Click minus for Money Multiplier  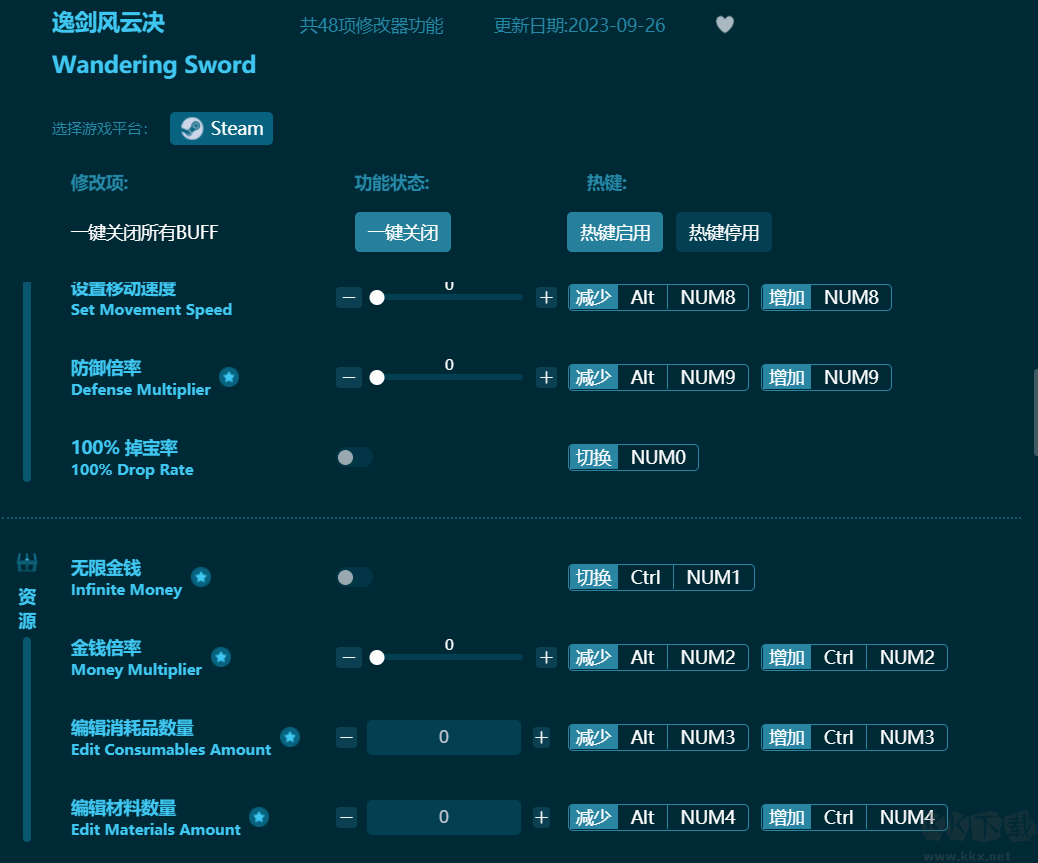[x=349, y=657]
